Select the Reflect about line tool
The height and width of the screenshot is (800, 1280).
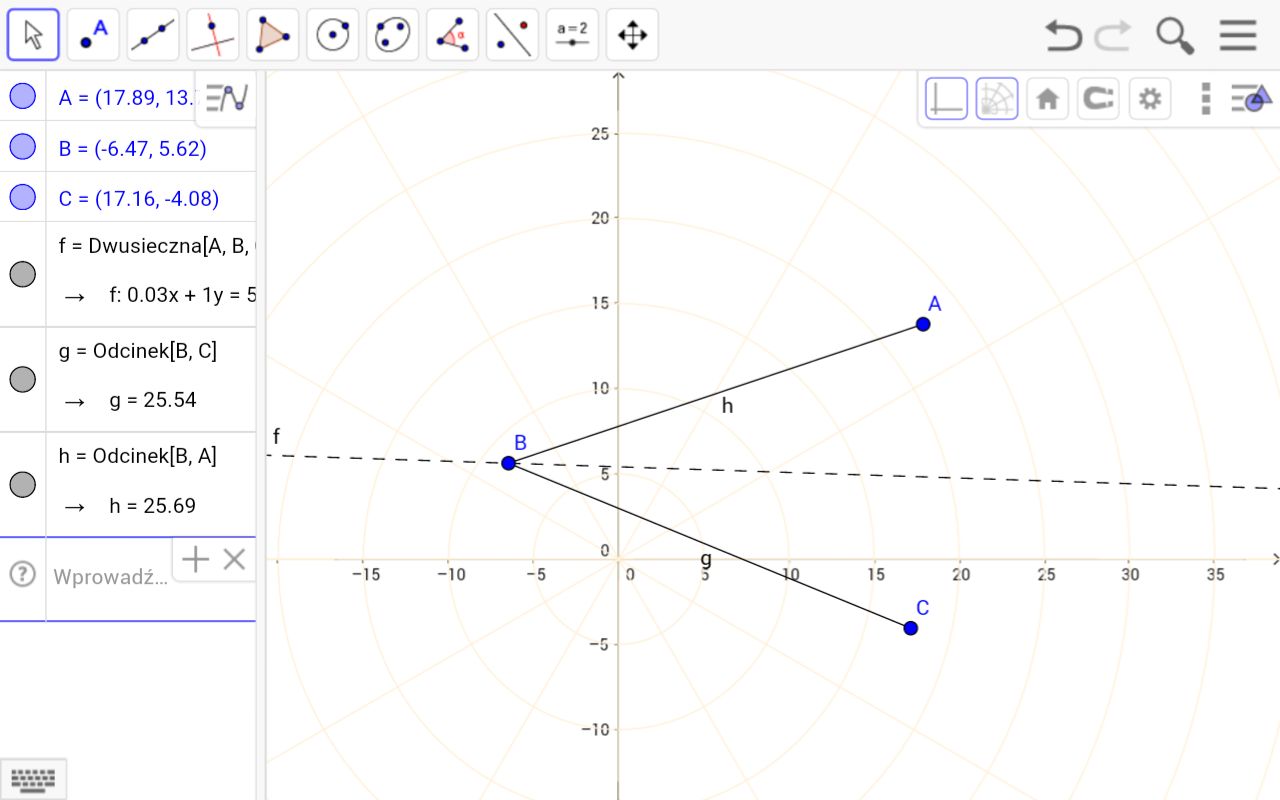pos(513,36)
